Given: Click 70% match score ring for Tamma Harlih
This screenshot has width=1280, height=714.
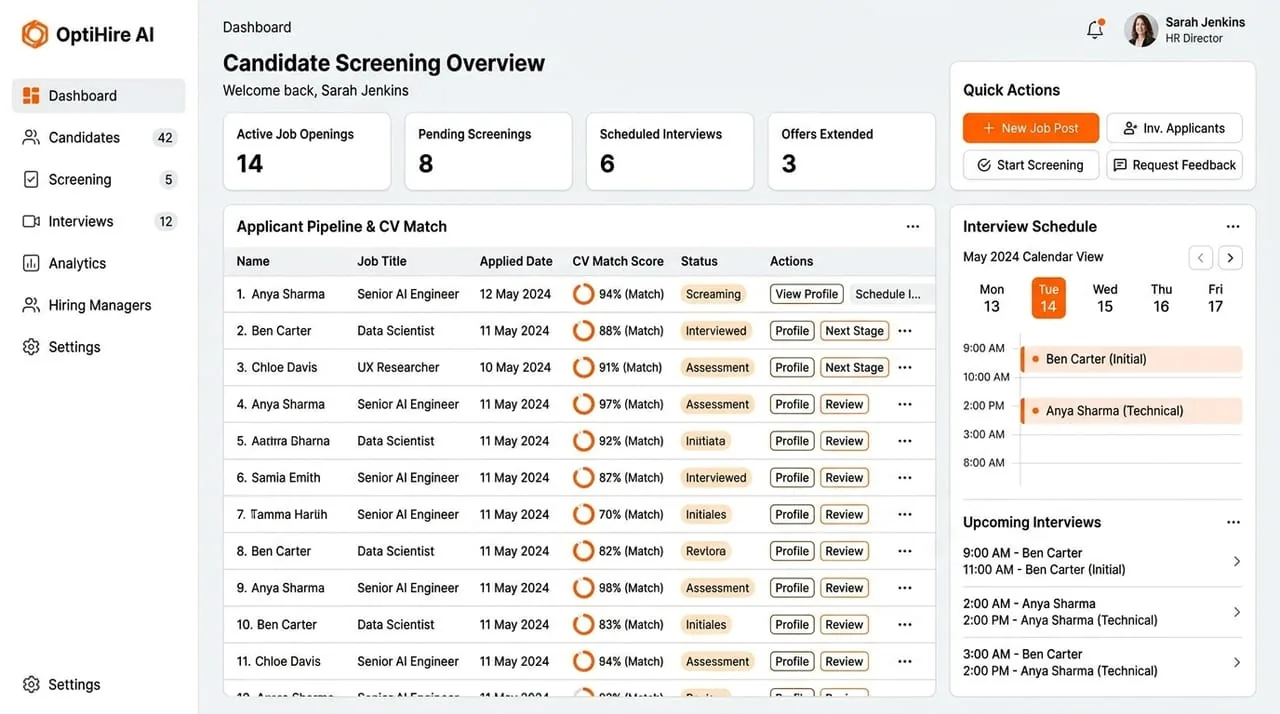Looking at the screenshot, I should [x=583, y=515].
